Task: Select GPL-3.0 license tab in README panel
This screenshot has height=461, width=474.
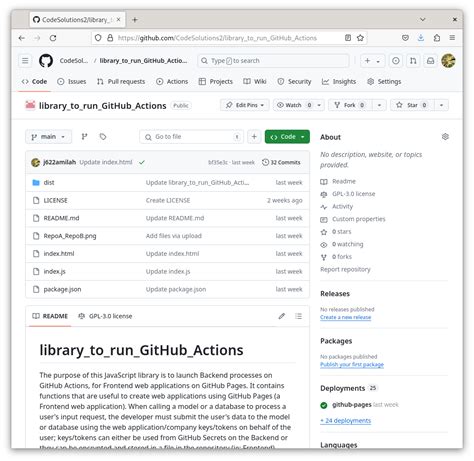Action: (x=105, y=316)
